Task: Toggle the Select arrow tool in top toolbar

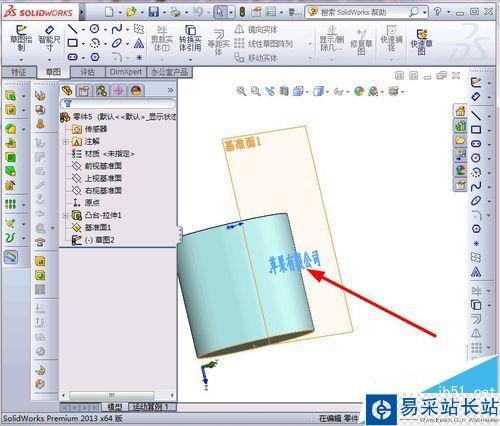Action: click(x=220, y=12)
